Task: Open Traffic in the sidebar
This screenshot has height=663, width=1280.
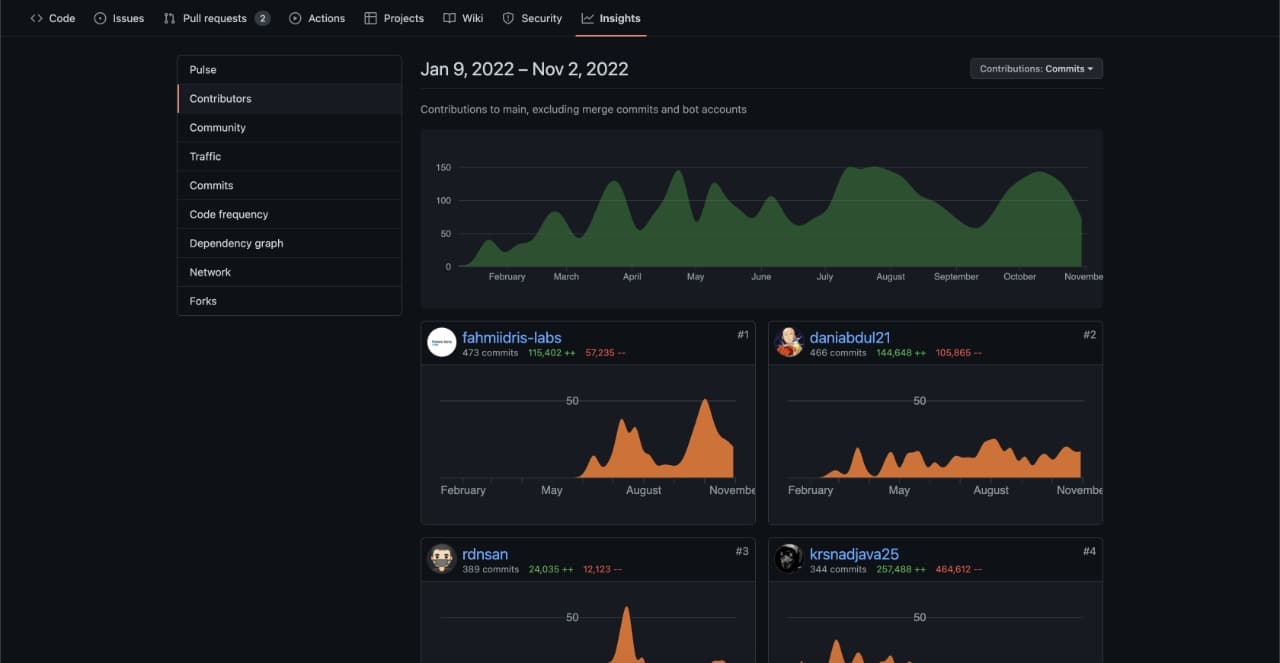Action: (x=289, y=157)
